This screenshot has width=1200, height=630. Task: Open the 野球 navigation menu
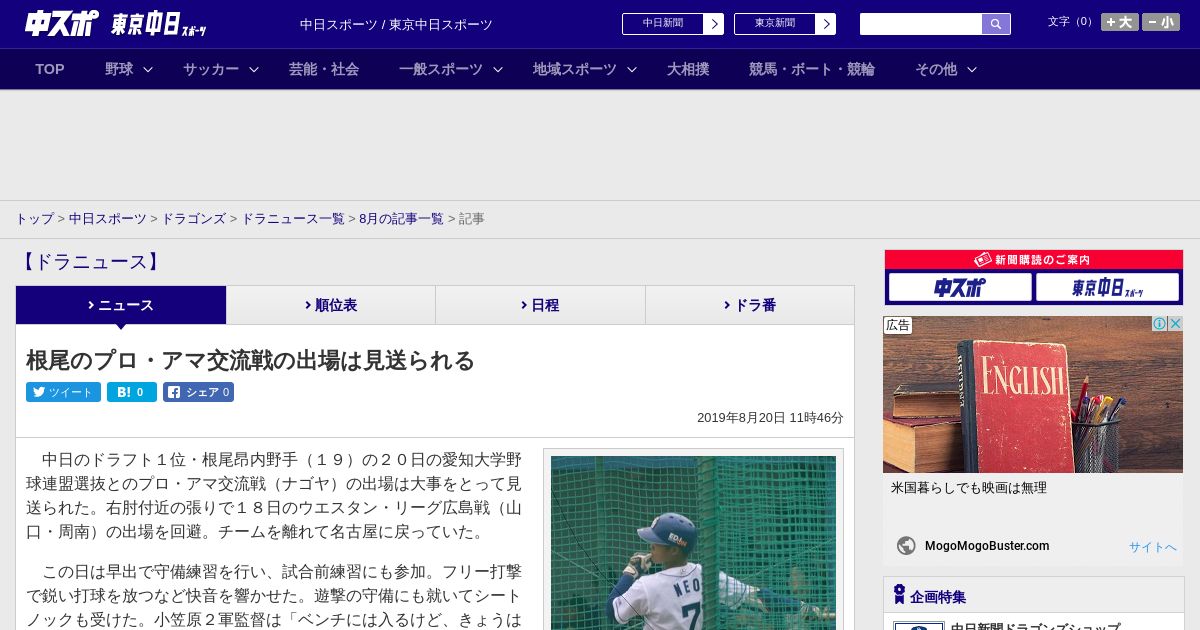[119, 69]
